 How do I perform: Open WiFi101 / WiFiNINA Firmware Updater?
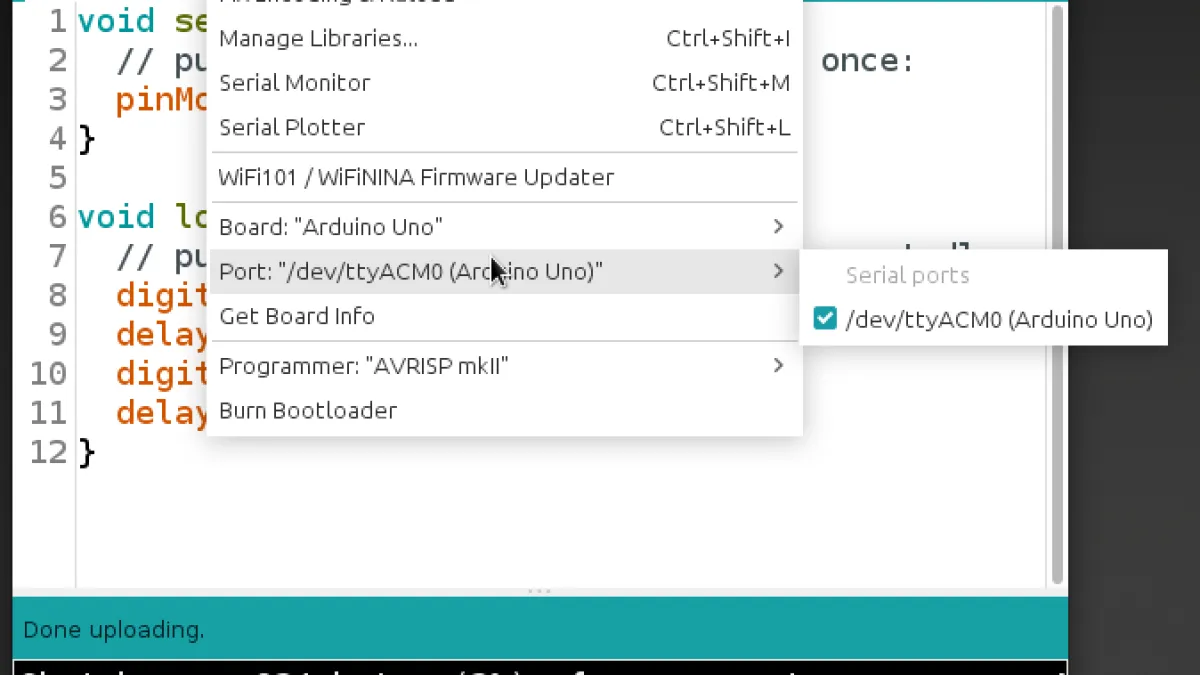(504, 177)
